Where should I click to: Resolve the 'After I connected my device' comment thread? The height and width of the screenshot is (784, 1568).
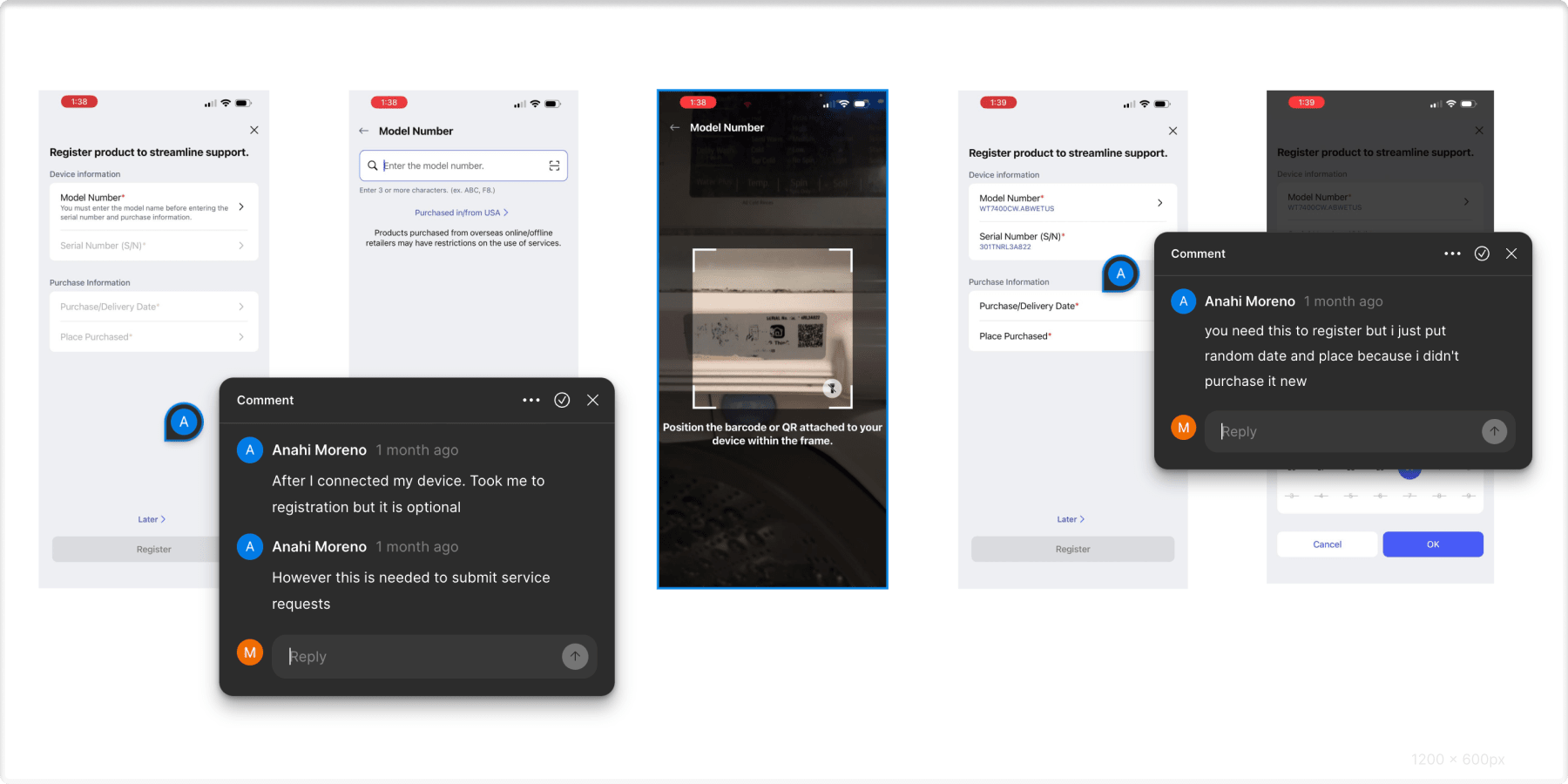pyautogui.click(x=563, y=401)
